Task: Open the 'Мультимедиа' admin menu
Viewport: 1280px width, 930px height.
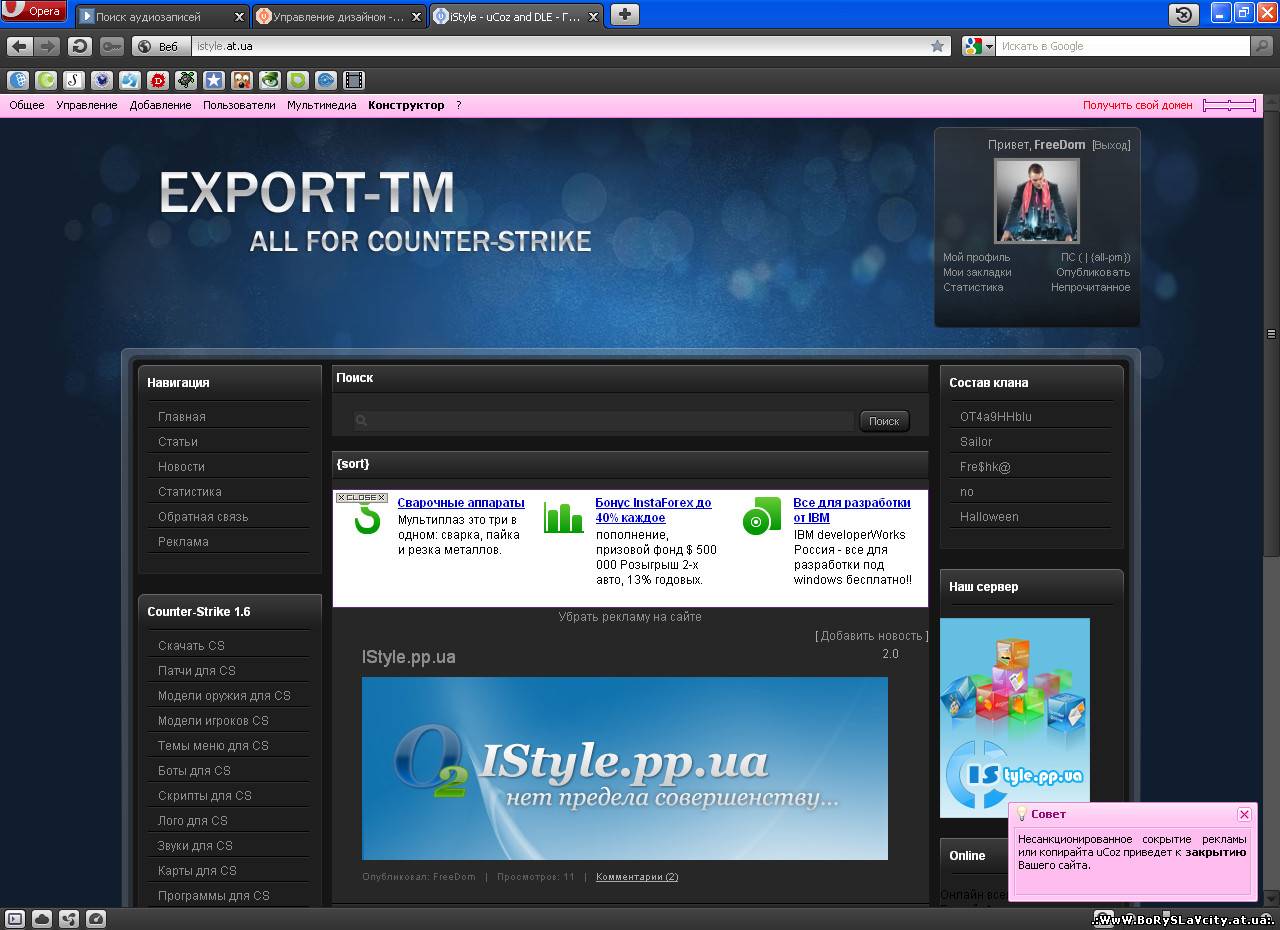Action: coord(322,105)
